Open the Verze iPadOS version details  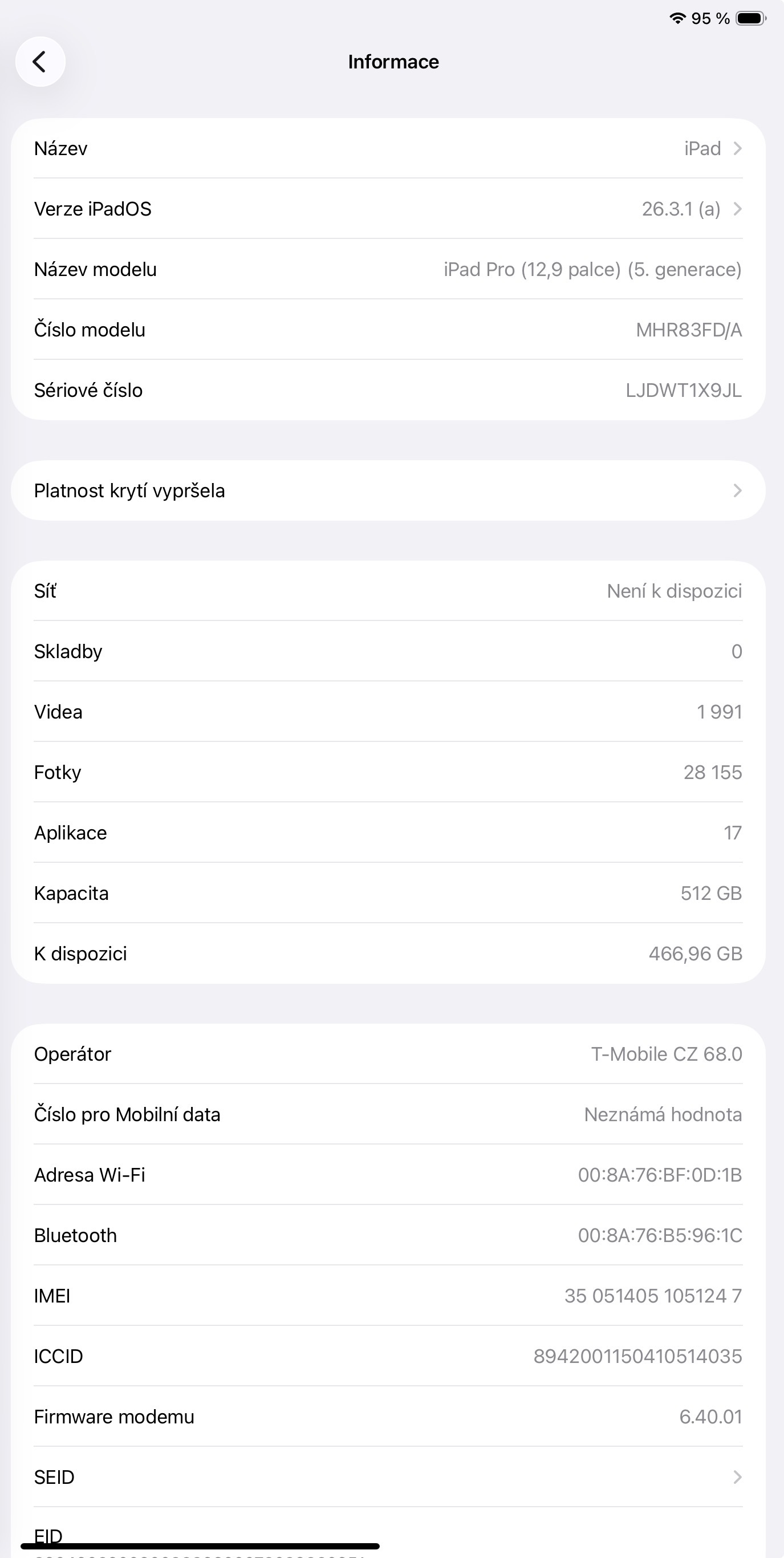tap(388, 209)
